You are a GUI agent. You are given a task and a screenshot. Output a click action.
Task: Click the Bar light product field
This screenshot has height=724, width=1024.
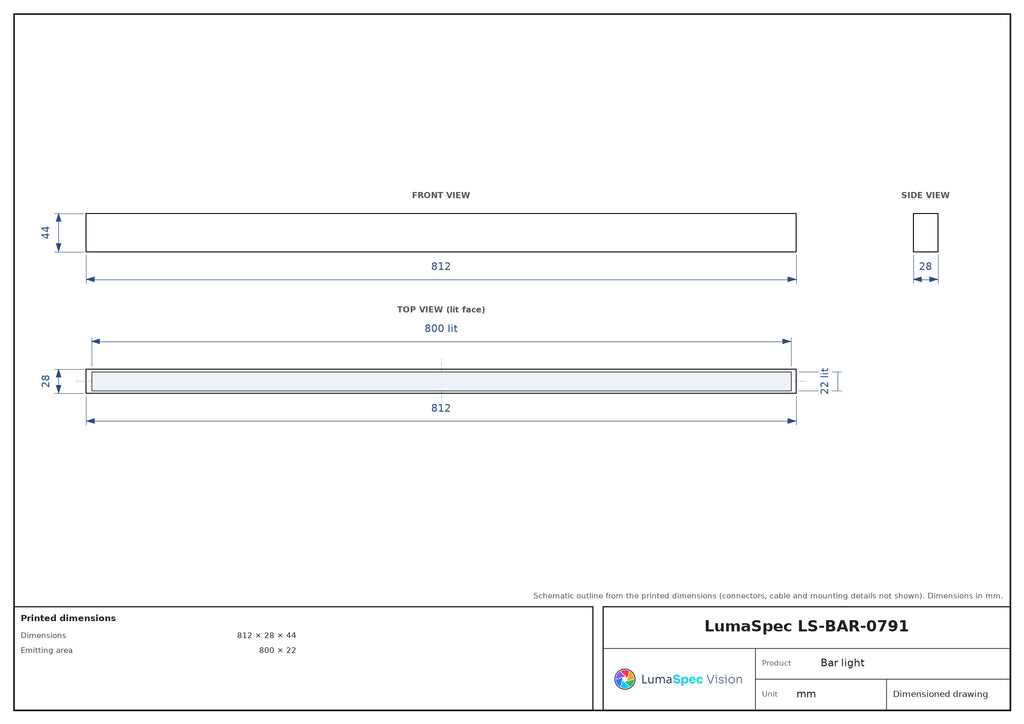[882, 663]
